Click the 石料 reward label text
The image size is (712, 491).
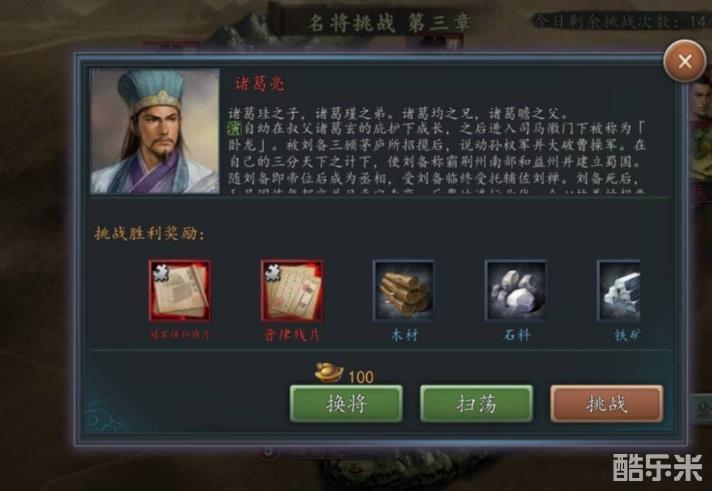click(x=516, y=336)
